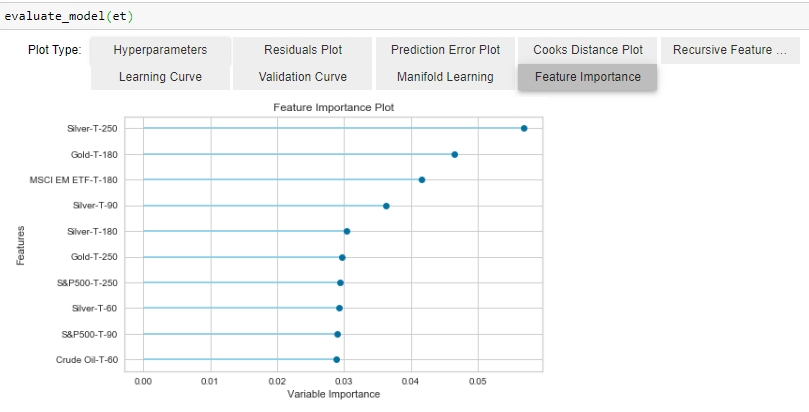Click the Crude Oil-T-60 feature label
This screenshot has width=809, height=412.
coord(87,360)
